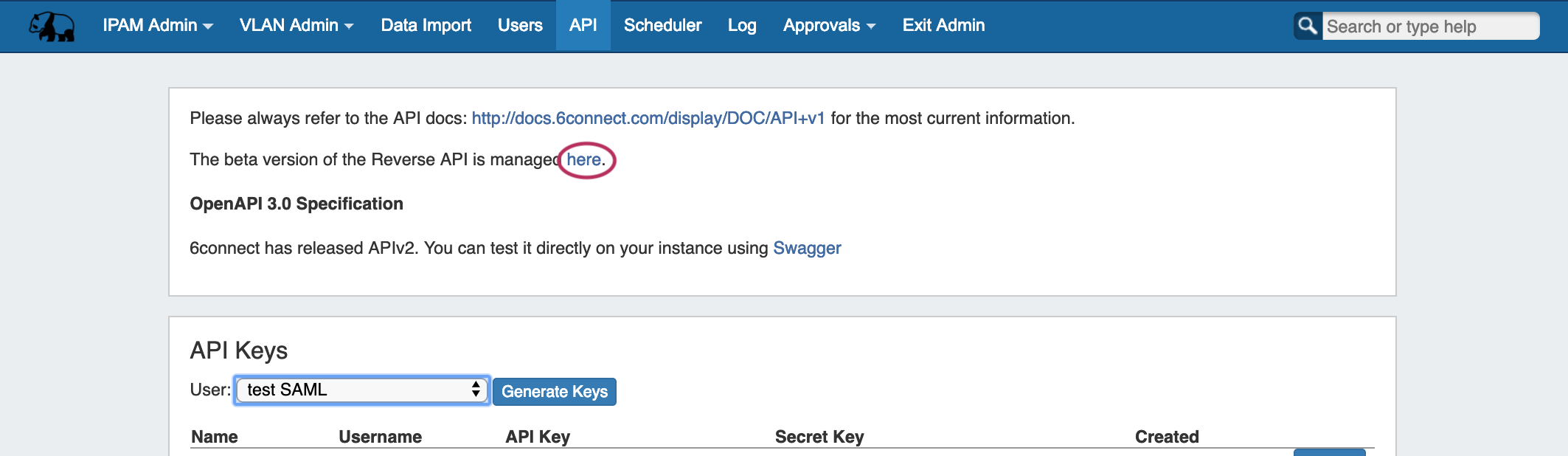Open the Users admin tab
Image resolution: width=1568 pixels, height=456 pixels.
(x=520, y=25)
